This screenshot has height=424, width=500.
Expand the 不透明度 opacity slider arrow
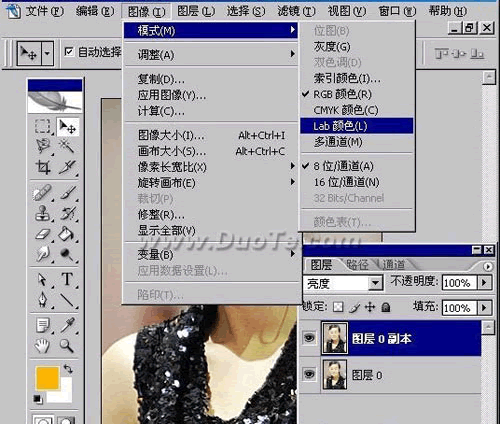pos(484,283)
